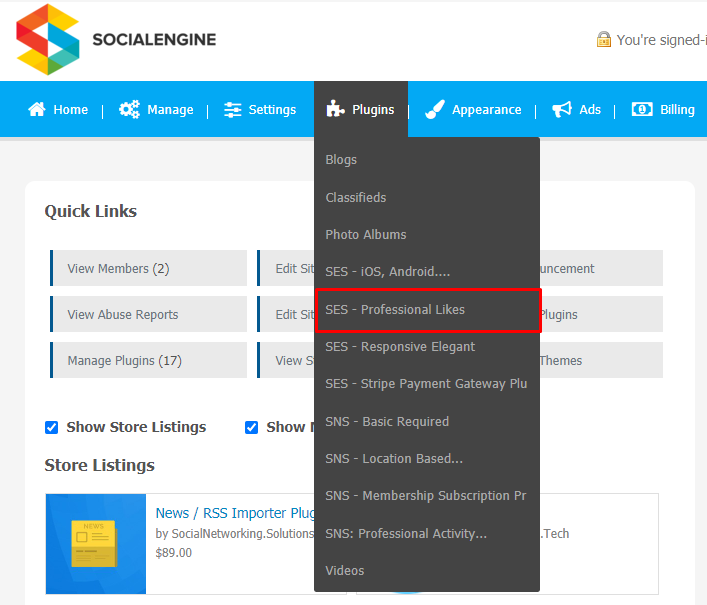Click the $89.00 price text
This screenshot has height=605, width=707.
click(x=174, y=553)
